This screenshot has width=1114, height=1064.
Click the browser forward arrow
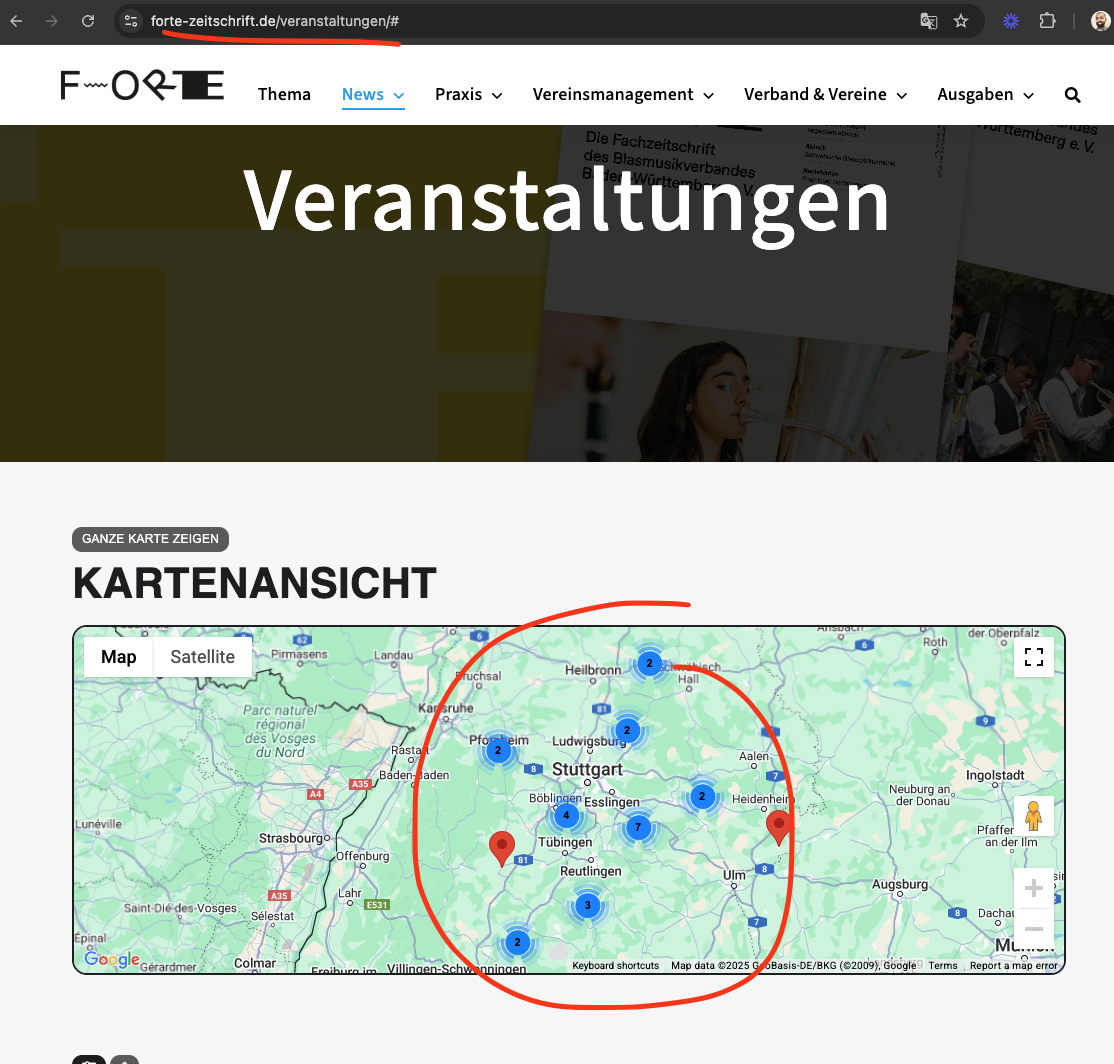pyautogui.click(x=52, y=21)
